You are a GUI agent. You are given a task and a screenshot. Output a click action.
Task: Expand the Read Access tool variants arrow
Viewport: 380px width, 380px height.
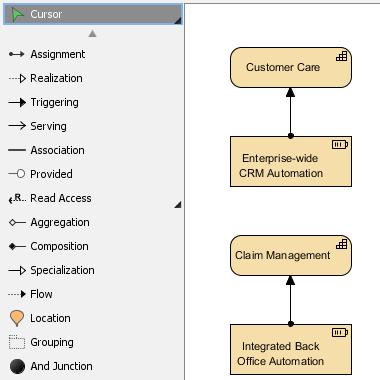tap(178, 205)
